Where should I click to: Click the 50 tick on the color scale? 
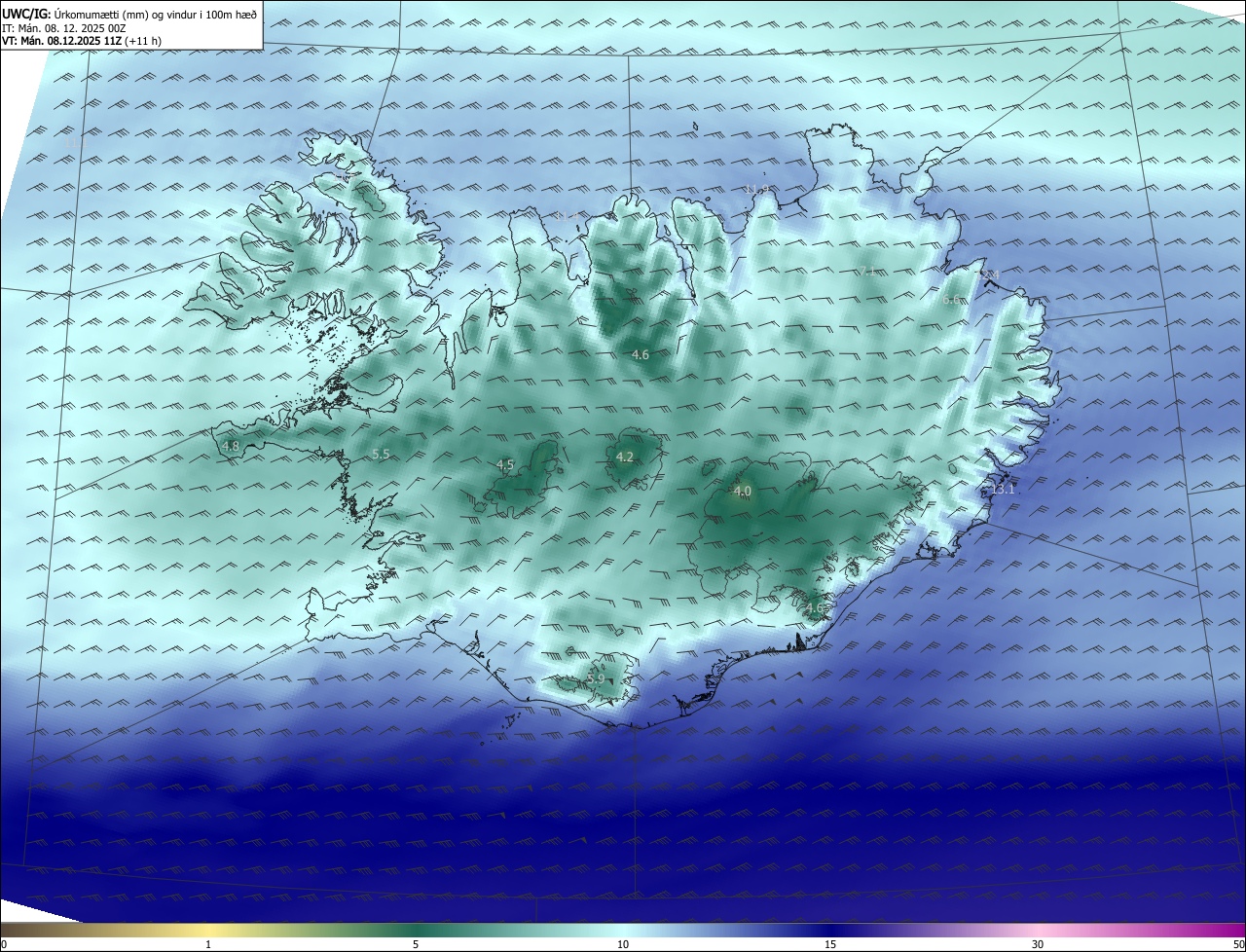click(1238, 945)
